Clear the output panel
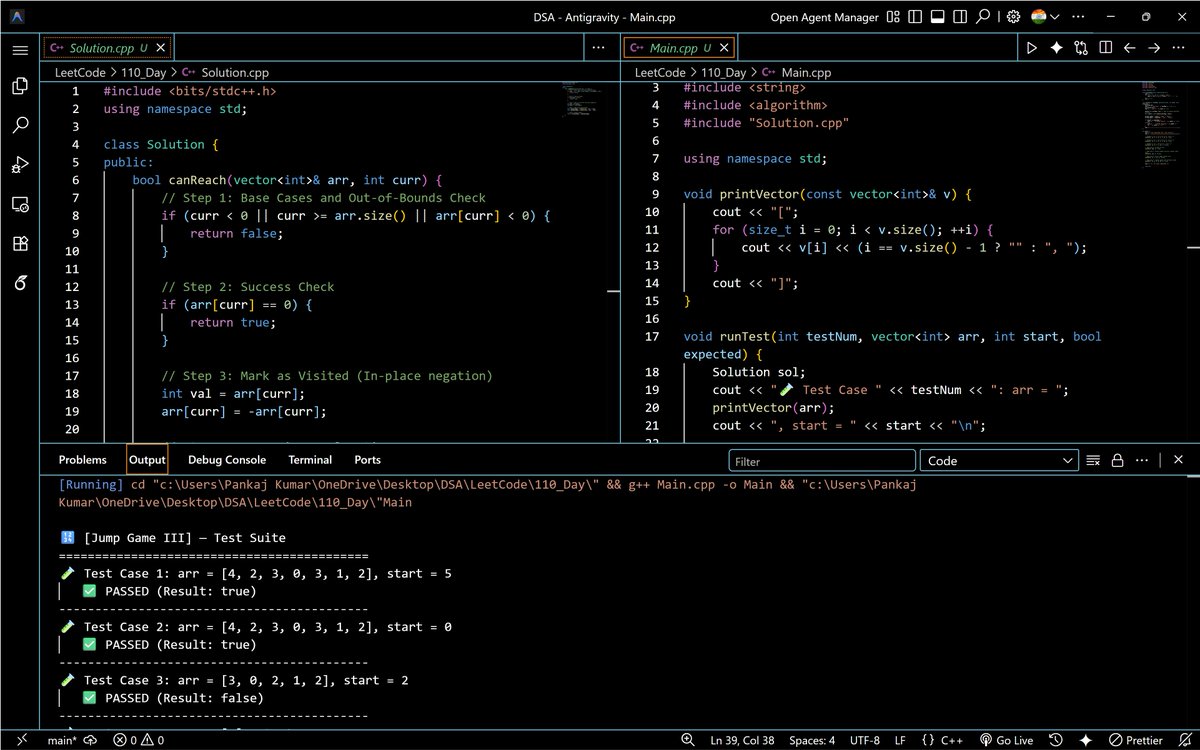Screen dimensions: 1200x750 pyautogui.click(x=1093, y=460)
